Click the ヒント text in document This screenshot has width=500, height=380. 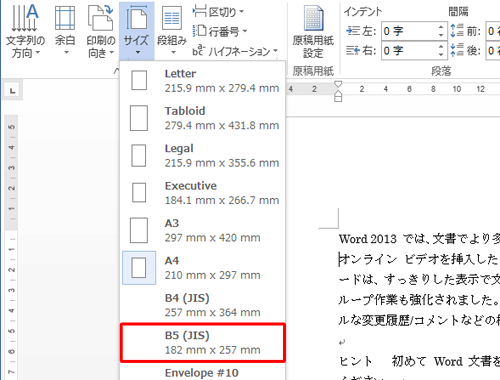pos(355,361)
